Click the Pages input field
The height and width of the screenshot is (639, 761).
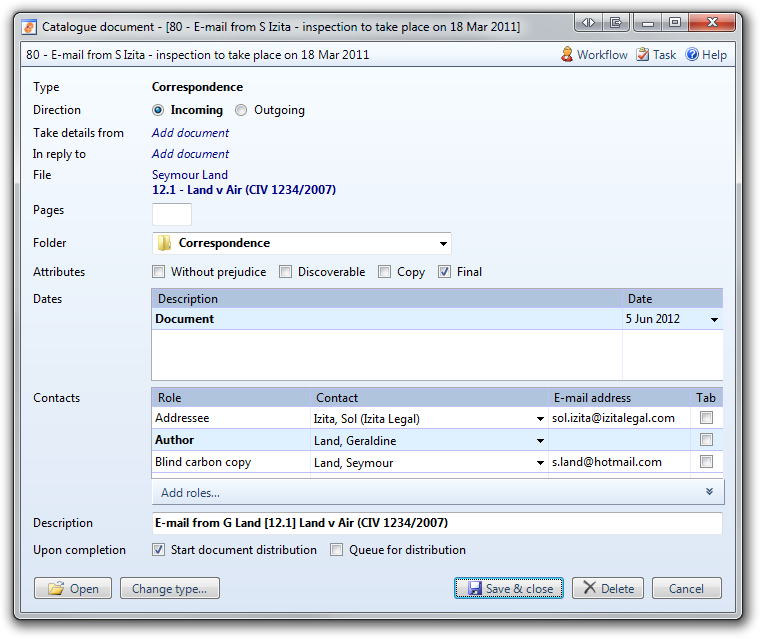click(172, 214)
